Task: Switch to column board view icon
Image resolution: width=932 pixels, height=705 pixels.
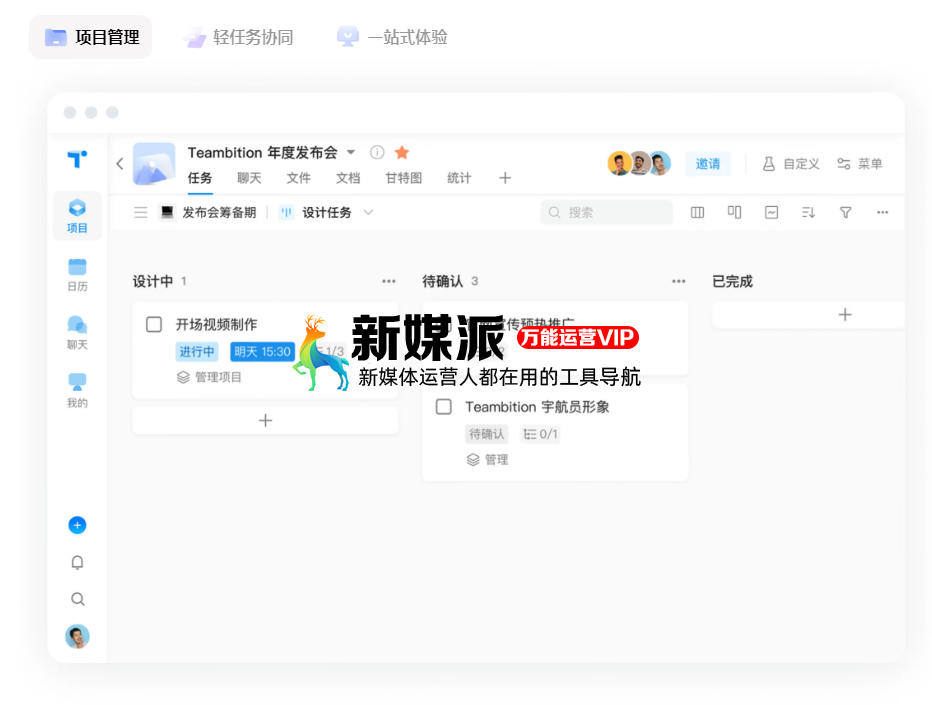Action: [697, 213]
